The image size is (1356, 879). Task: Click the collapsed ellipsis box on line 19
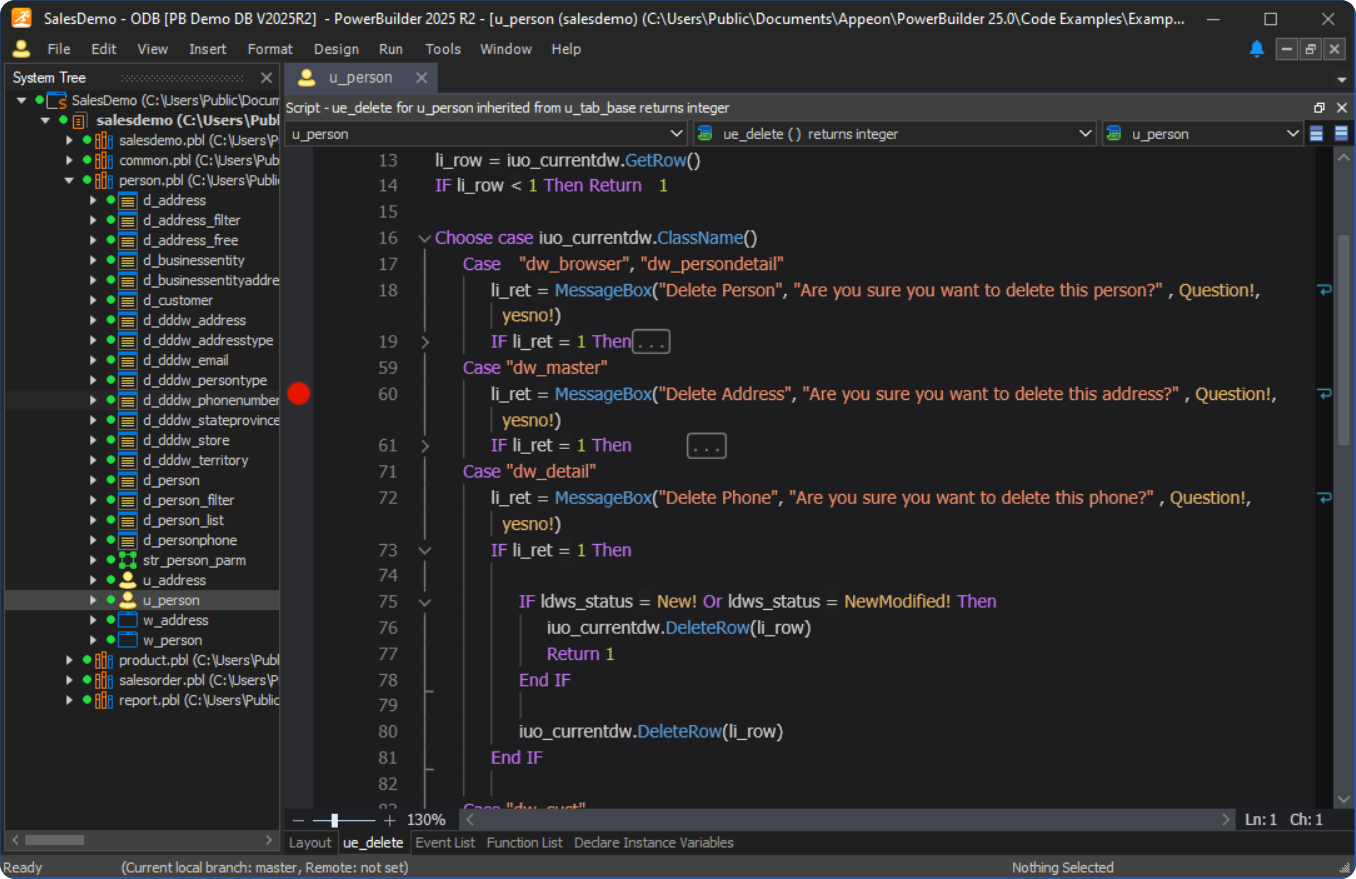tap(651, 342)
